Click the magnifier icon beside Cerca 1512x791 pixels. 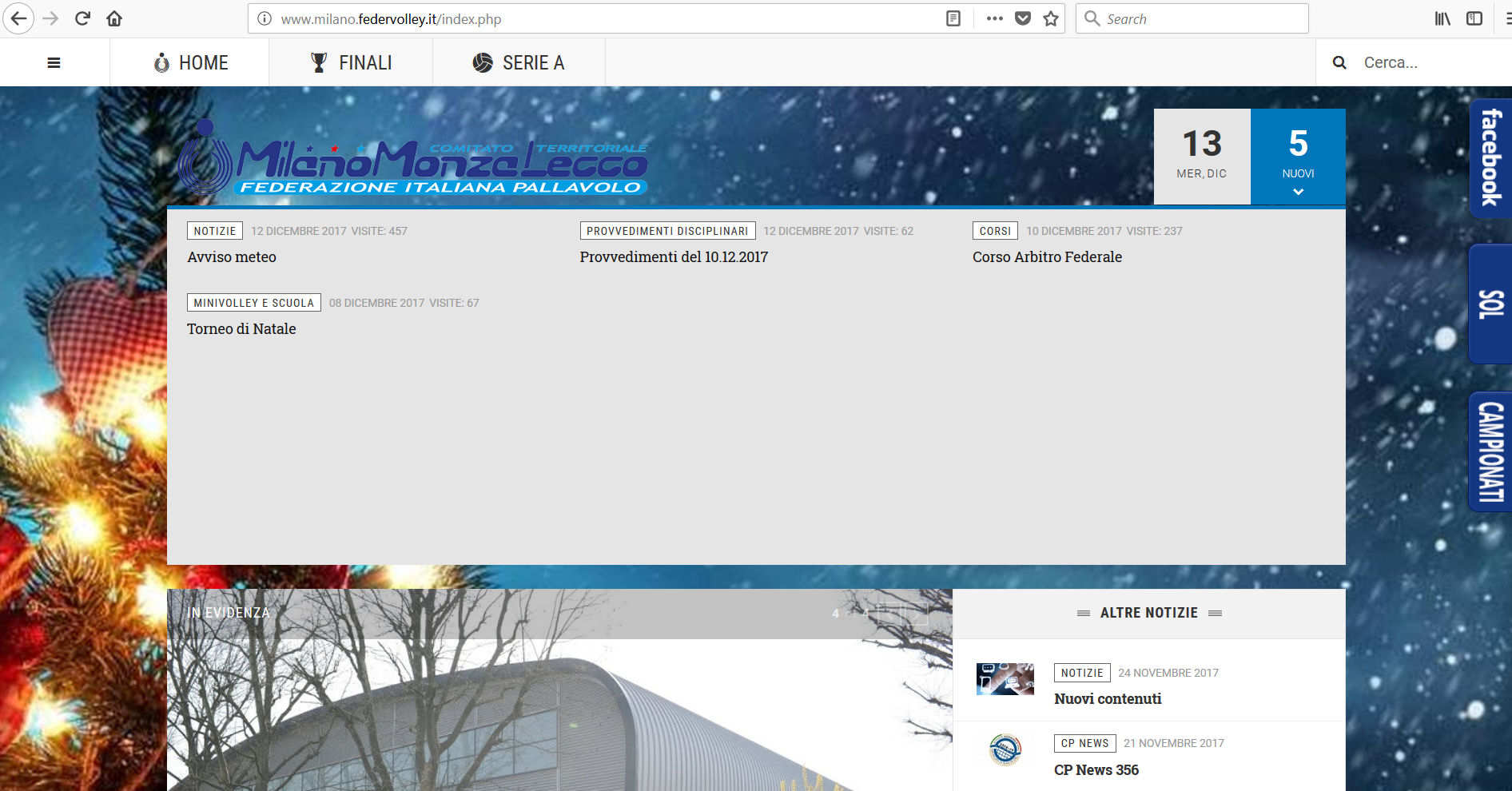(x=1339, y=62)
